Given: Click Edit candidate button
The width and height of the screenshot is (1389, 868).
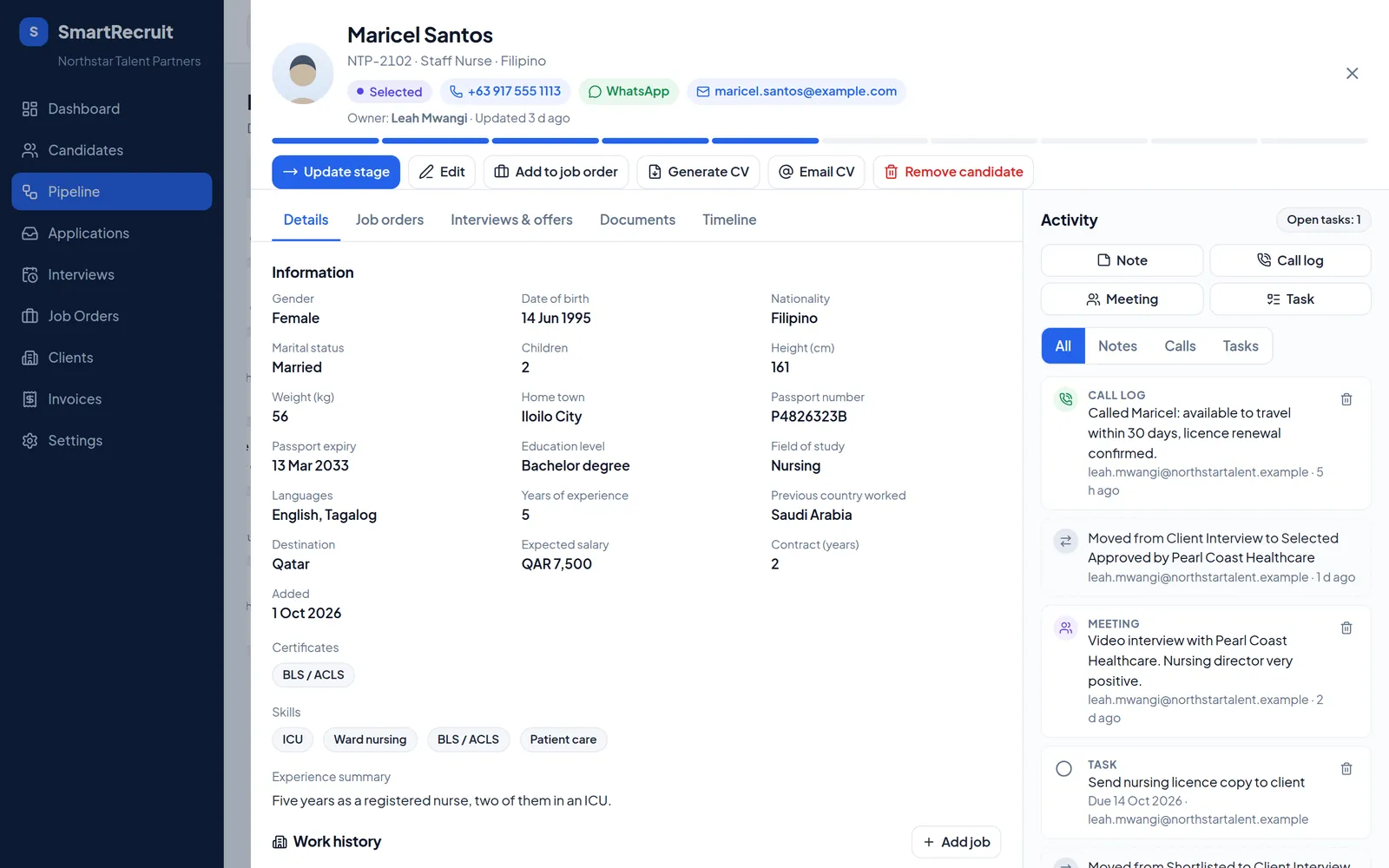Looking at the screenshot, I should (442, 172).
